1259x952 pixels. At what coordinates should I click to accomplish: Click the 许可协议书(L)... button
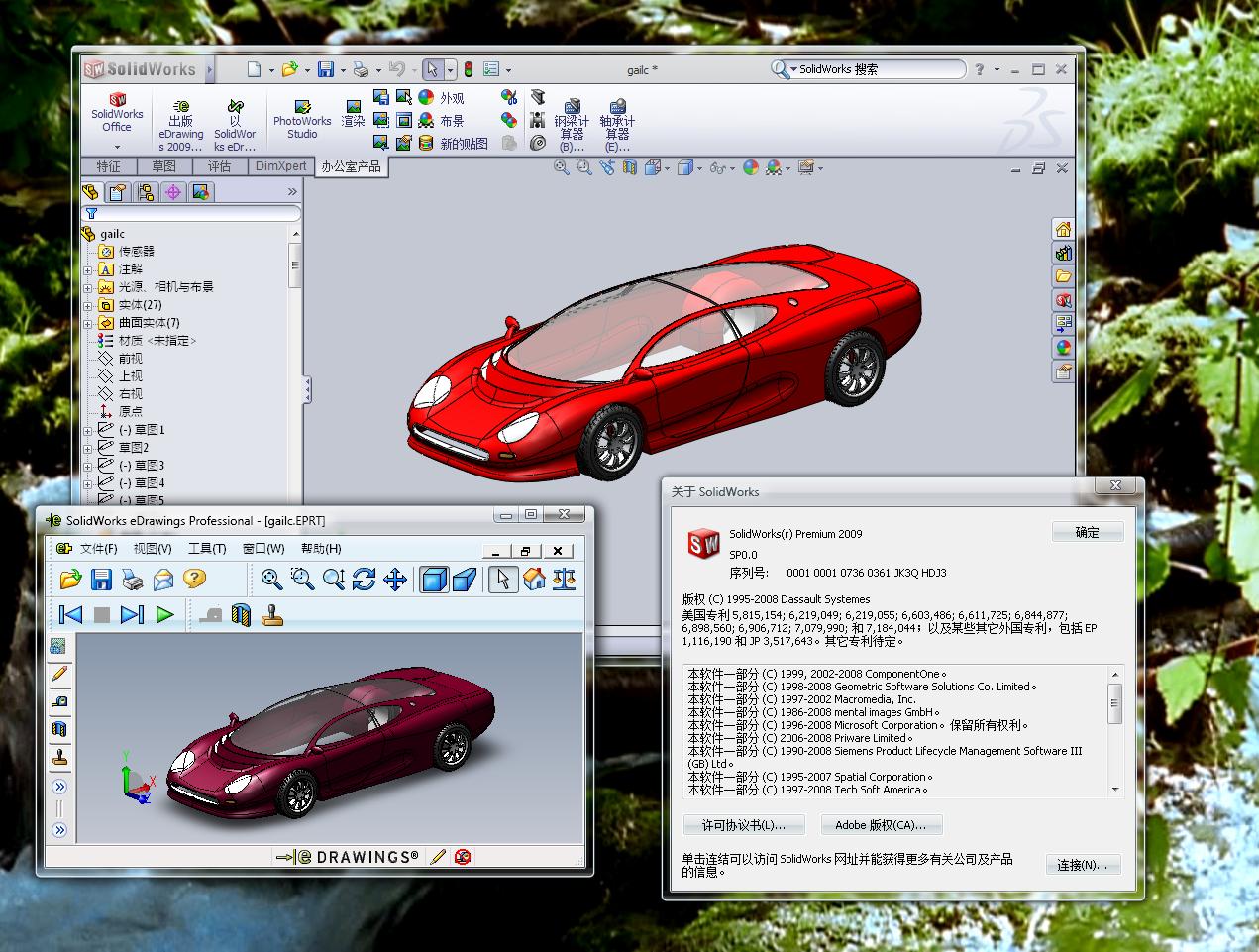click(743, 825)
